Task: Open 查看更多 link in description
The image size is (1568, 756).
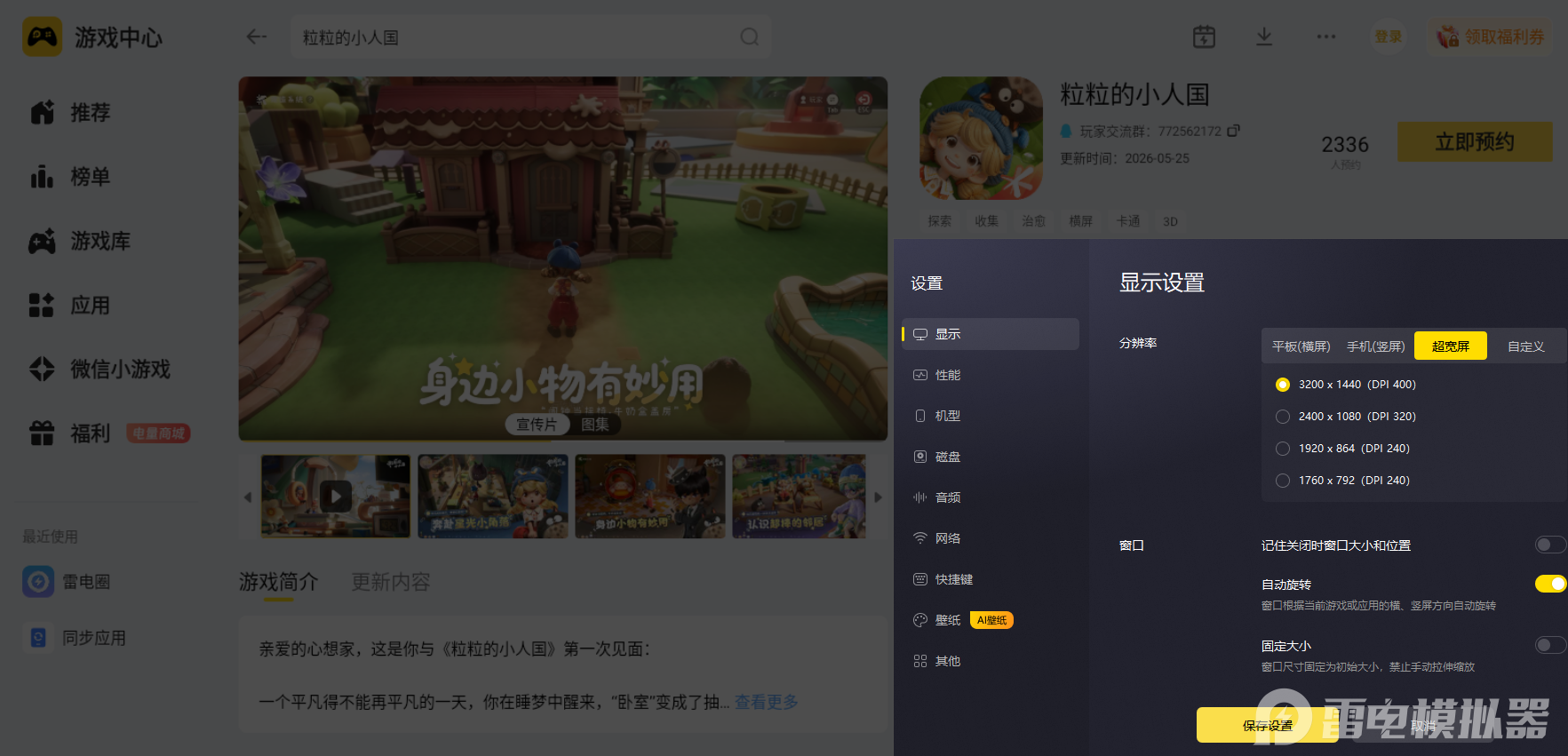Action: click(766, 702)
